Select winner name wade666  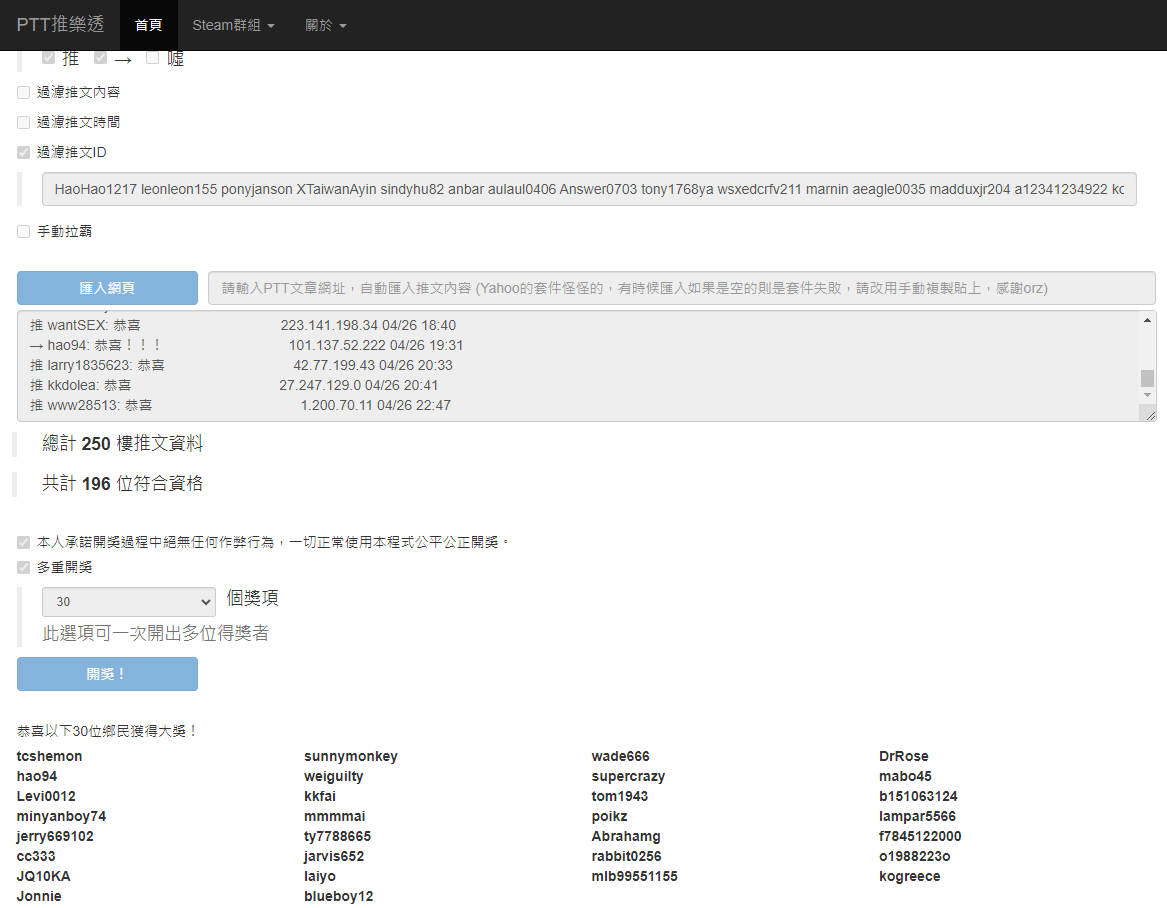tap(621, 756)
